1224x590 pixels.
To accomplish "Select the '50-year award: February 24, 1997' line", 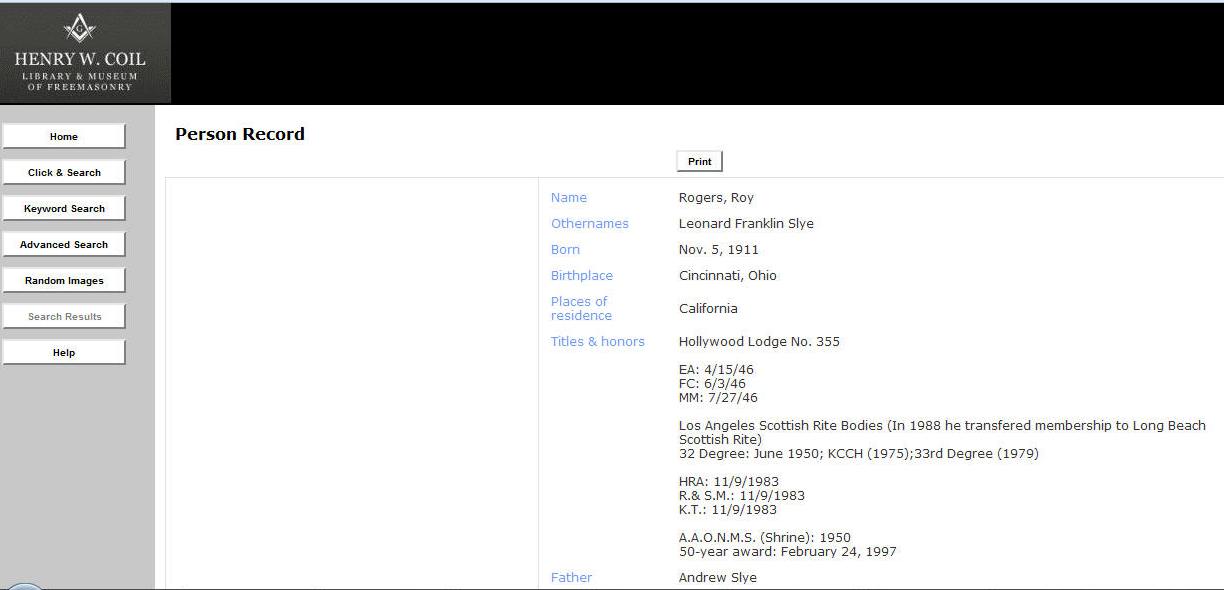I will point(788,552).
